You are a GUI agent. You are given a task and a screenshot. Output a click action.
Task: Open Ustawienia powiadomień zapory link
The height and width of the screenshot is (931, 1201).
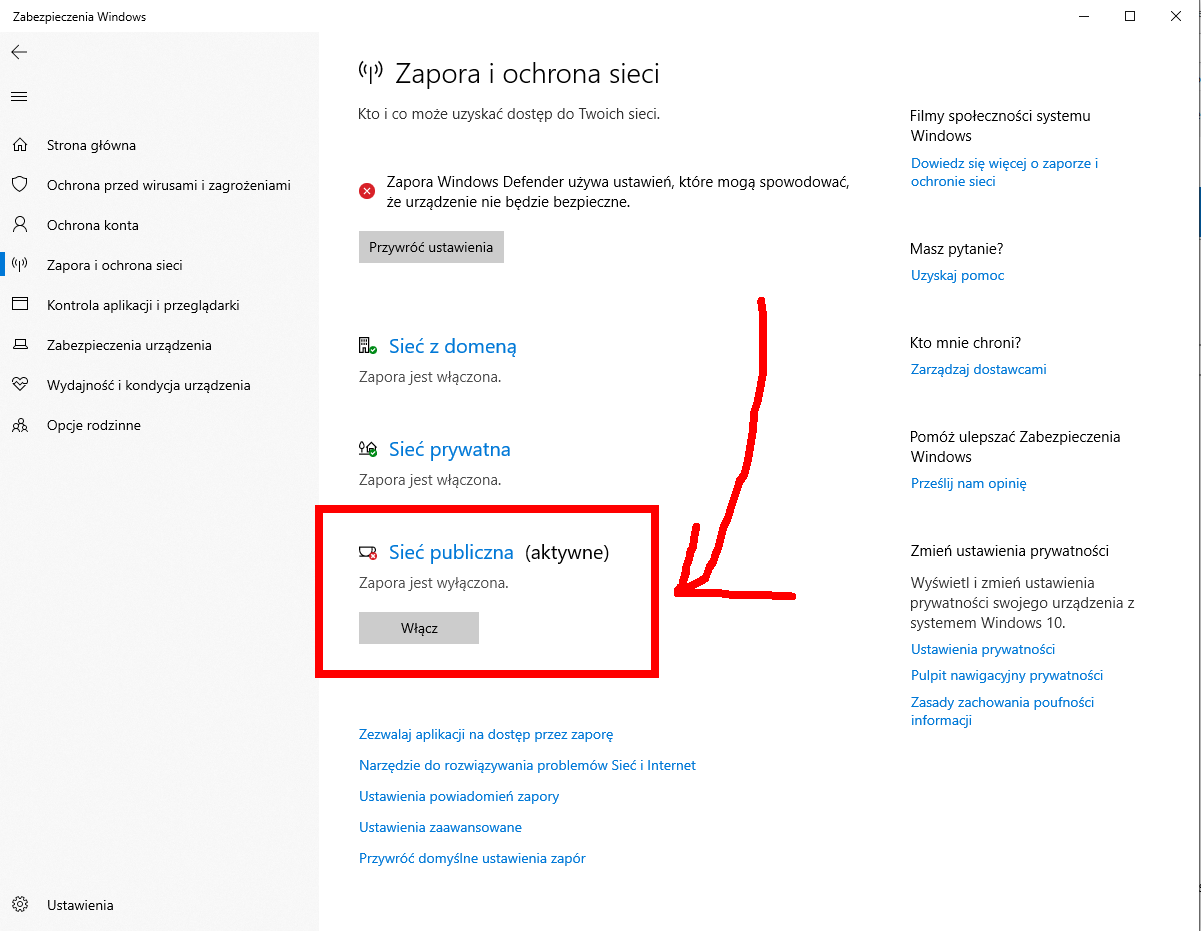click(459, 796)
